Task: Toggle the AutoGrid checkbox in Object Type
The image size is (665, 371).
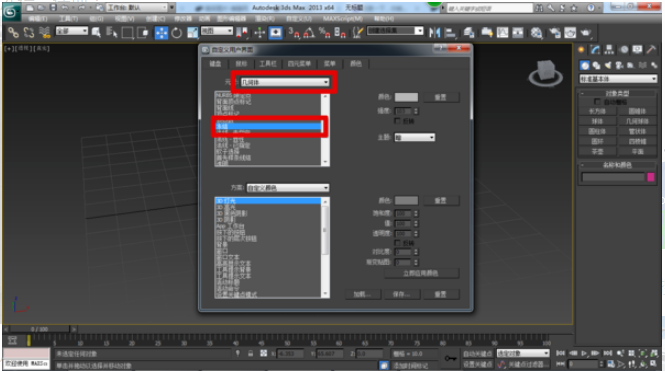Action: [x=598, y=102]
